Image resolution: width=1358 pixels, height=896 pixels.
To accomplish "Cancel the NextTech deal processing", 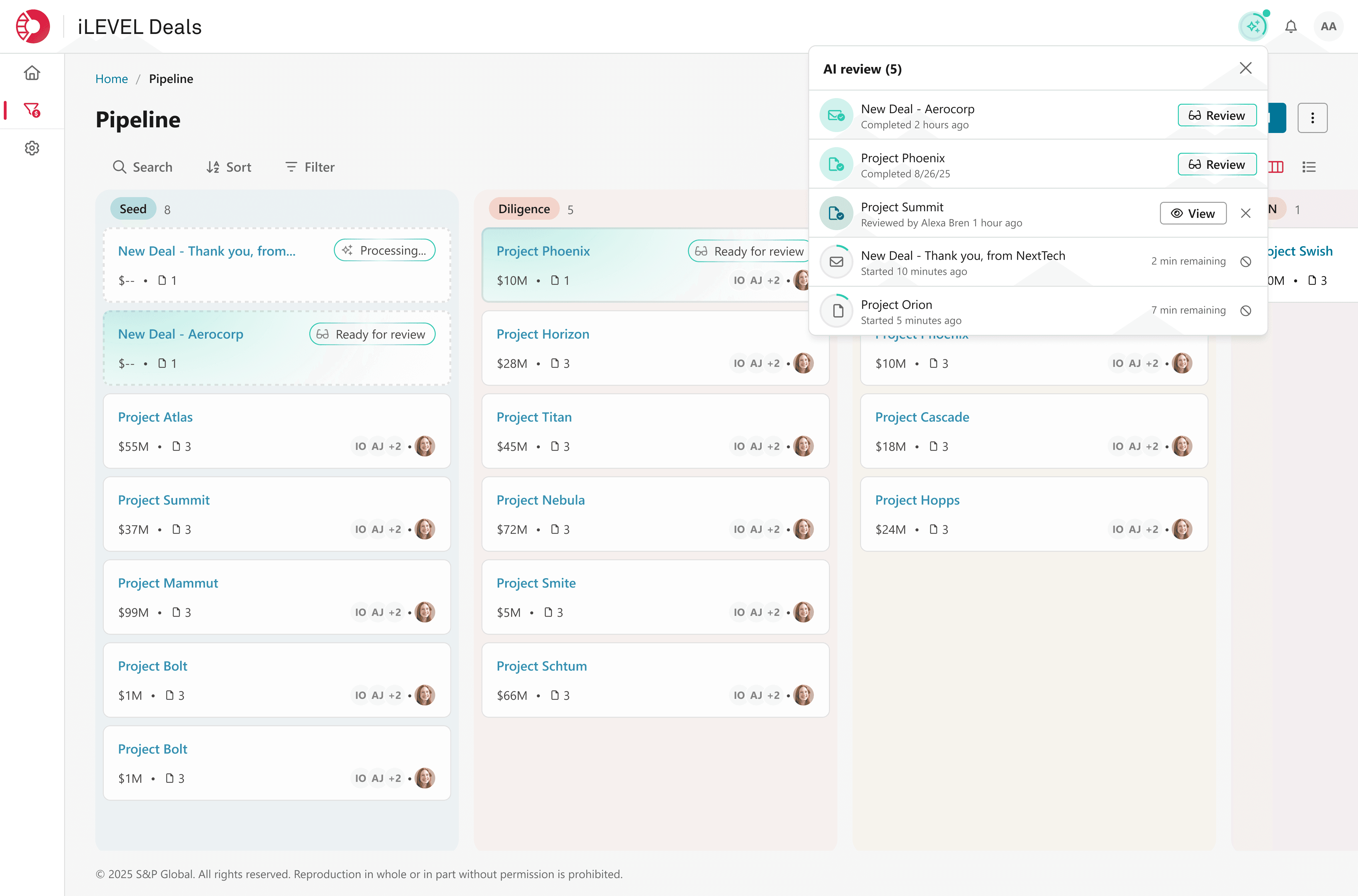I will tap(1245, 262).
